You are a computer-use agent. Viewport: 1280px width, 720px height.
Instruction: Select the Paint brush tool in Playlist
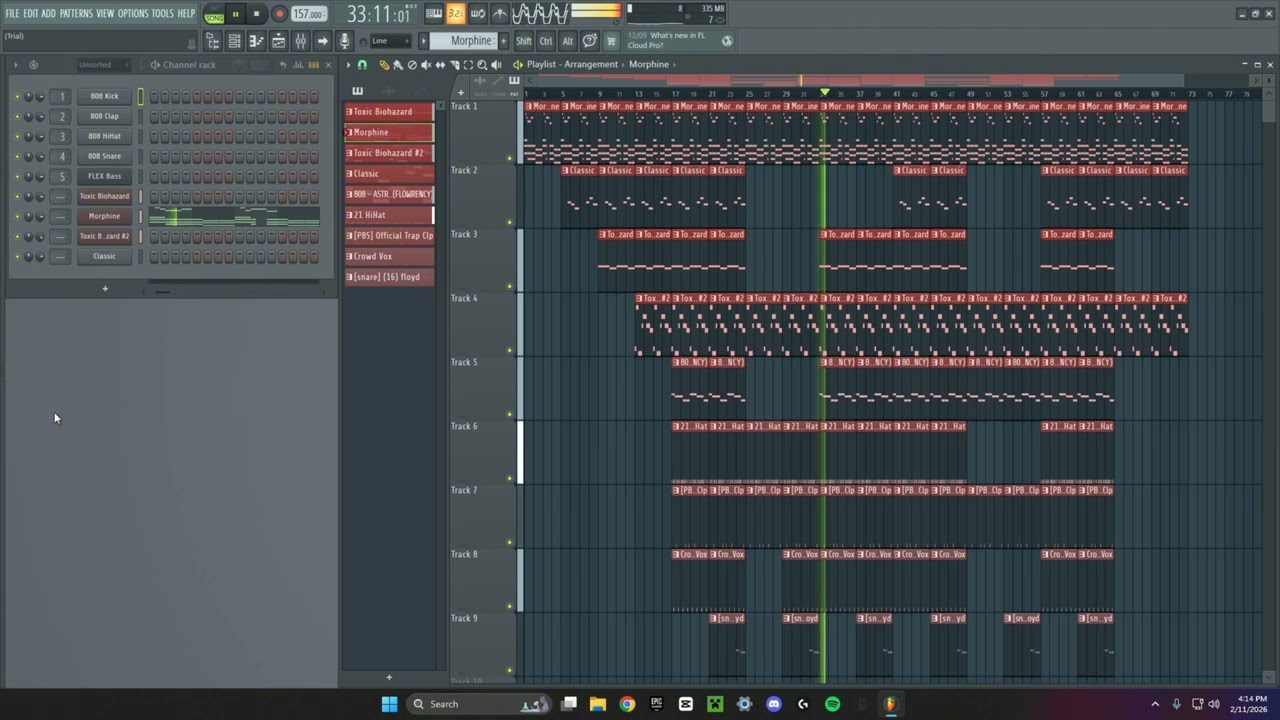pos(397,65)
